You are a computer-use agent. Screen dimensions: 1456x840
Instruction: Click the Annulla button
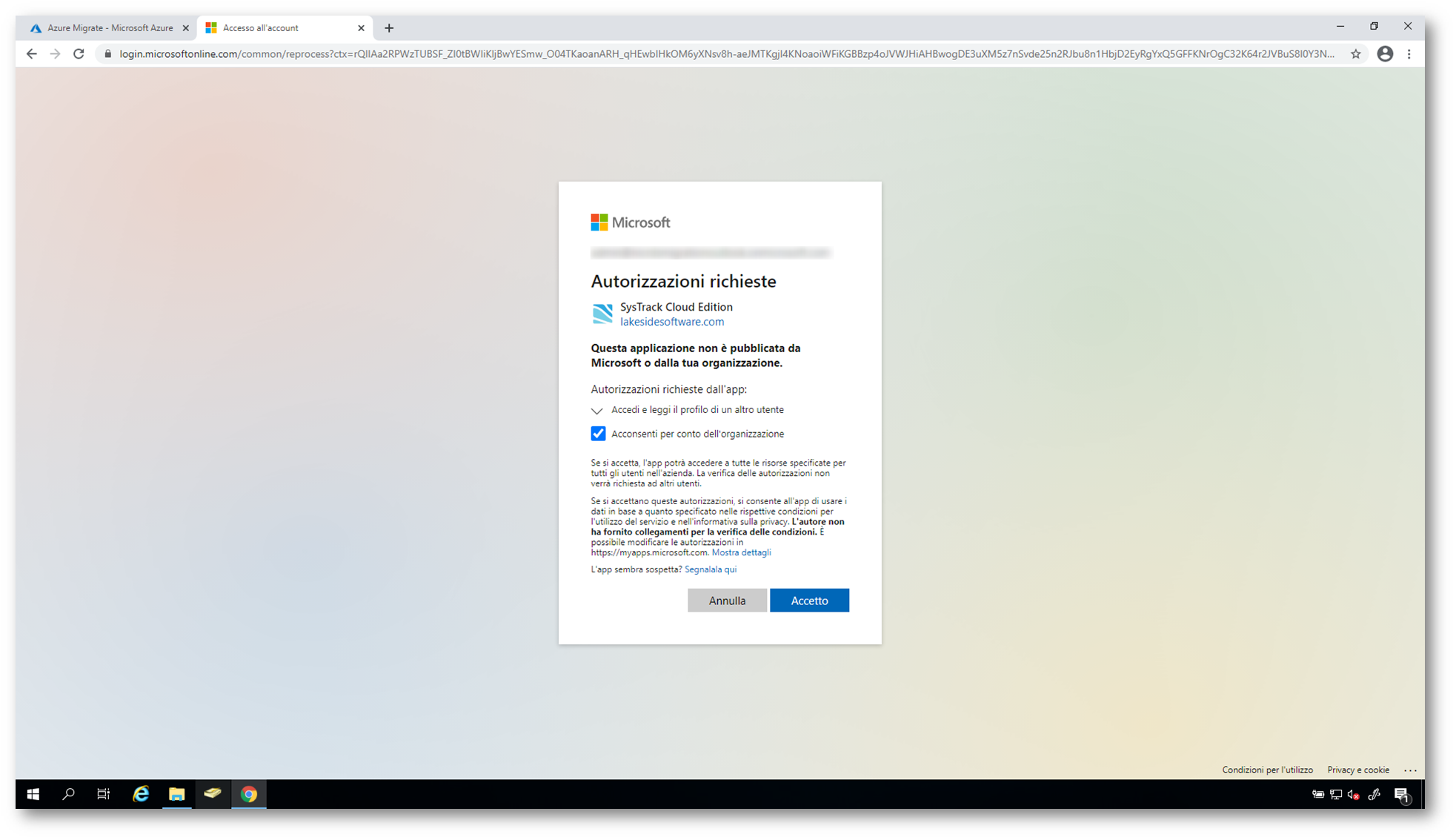(727, 601)
